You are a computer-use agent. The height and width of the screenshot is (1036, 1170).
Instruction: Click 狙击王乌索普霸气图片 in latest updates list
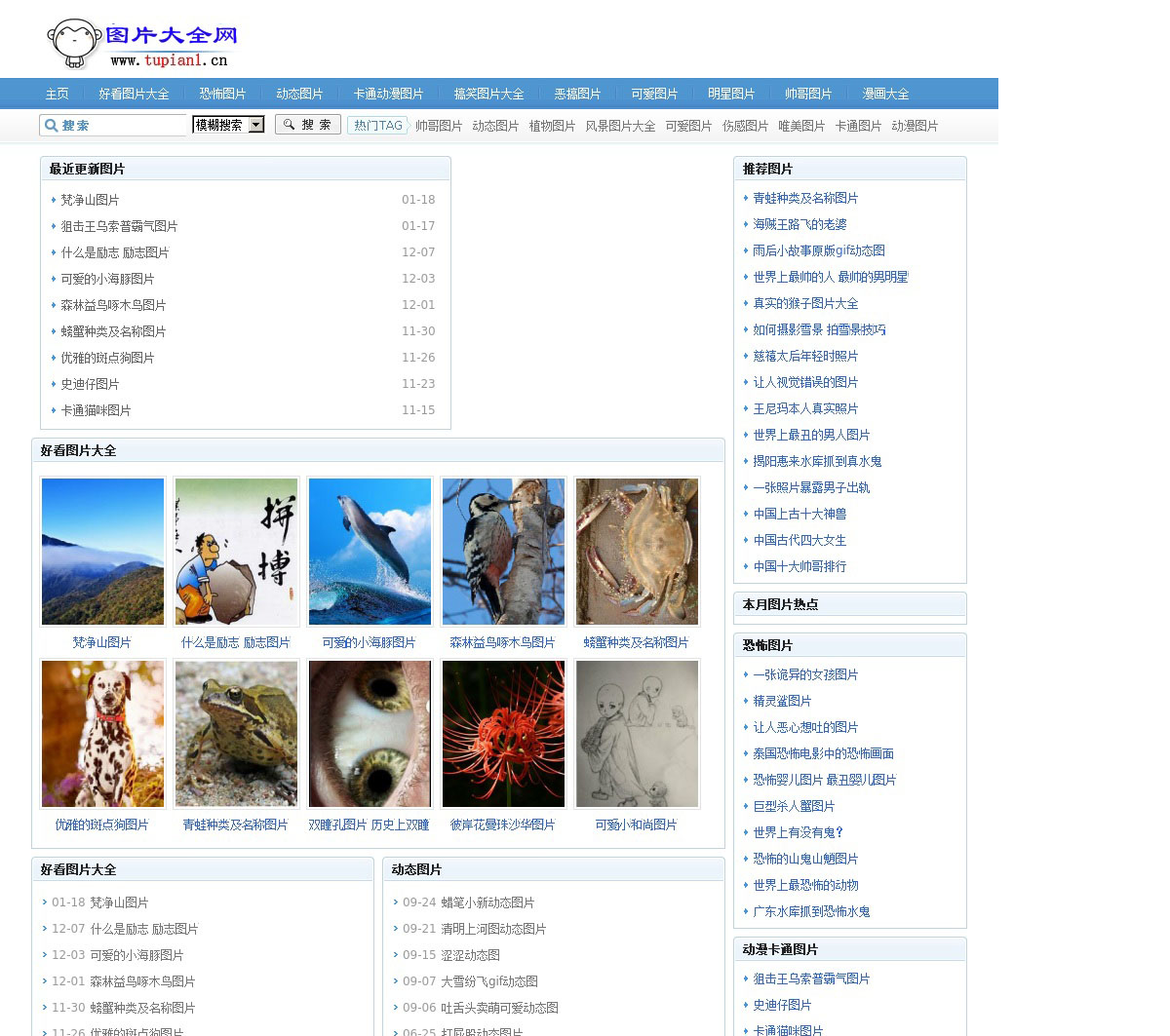(119, 226)
